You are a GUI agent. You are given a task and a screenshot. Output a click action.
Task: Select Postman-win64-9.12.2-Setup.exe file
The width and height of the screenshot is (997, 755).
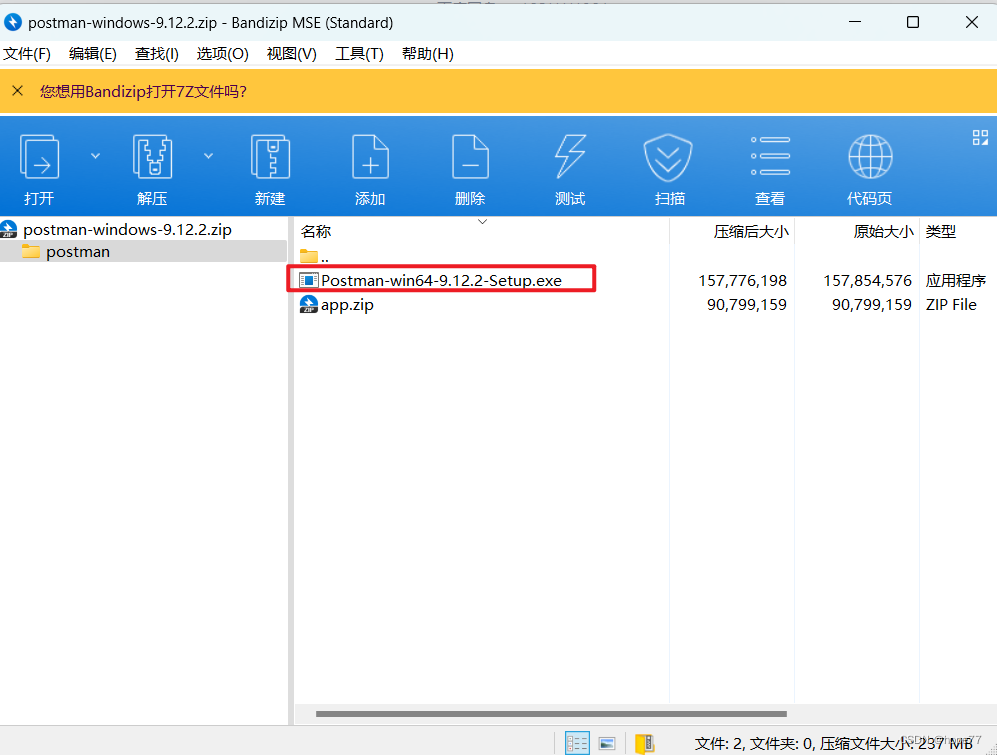coord(441,280)
